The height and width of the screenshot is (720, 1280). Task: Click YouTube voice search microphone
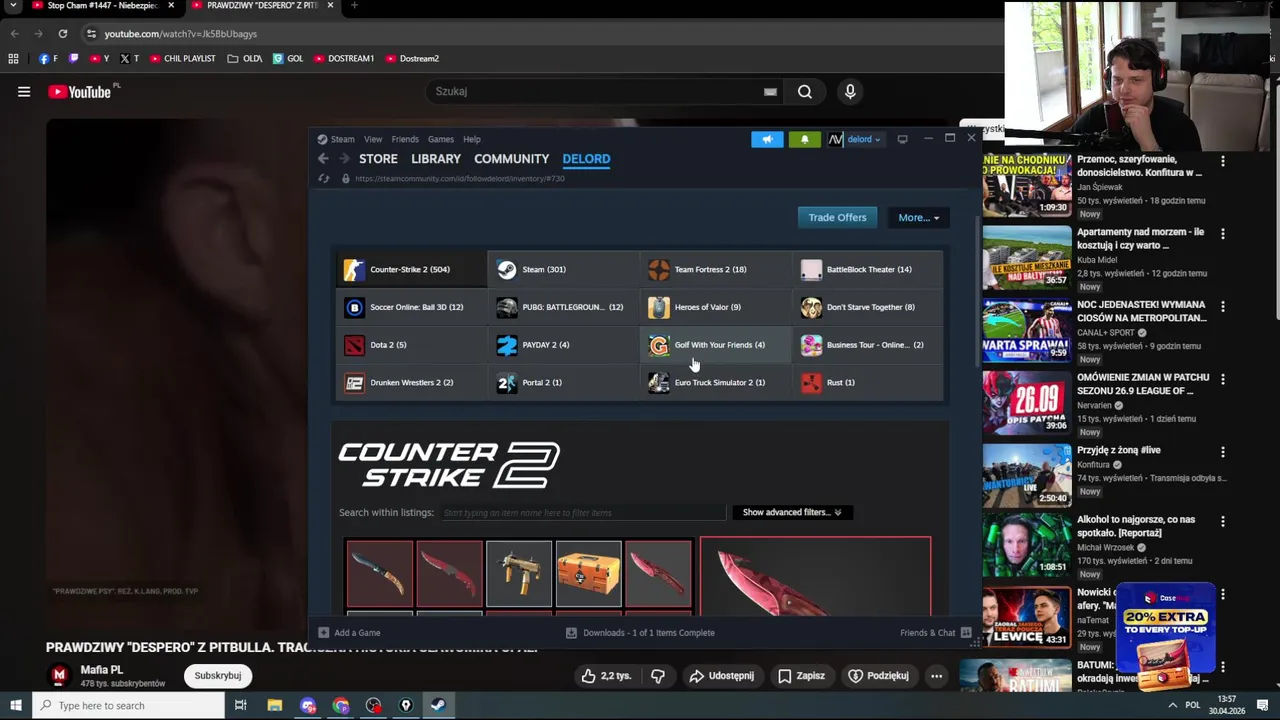click(x=850, y=91)
